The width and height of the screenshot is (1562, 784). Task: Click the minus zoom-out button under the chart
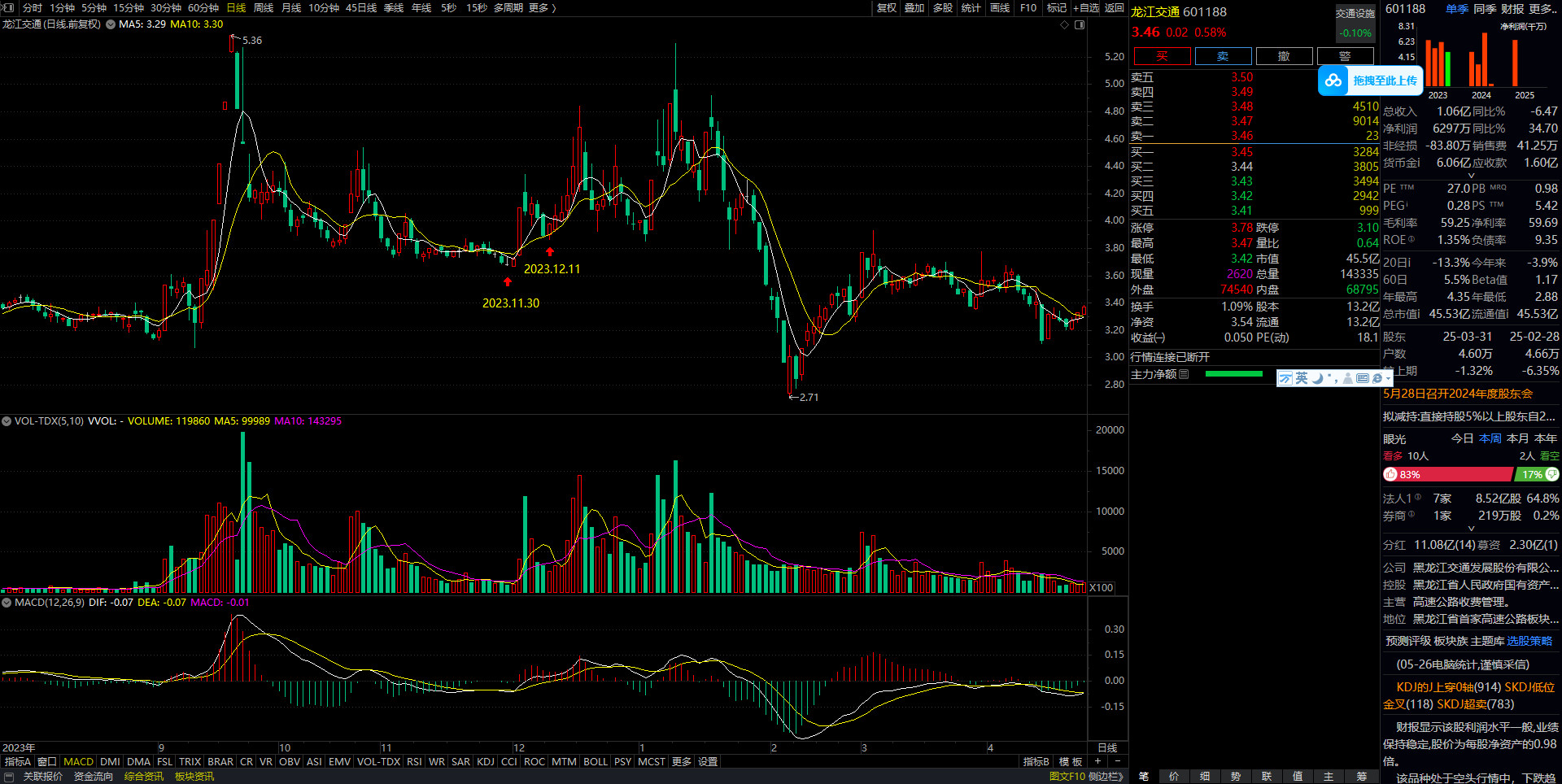[1117, 761]
